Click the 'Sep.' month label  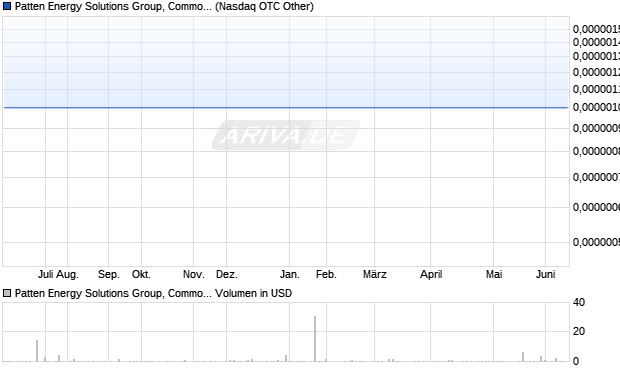point(109,274)
